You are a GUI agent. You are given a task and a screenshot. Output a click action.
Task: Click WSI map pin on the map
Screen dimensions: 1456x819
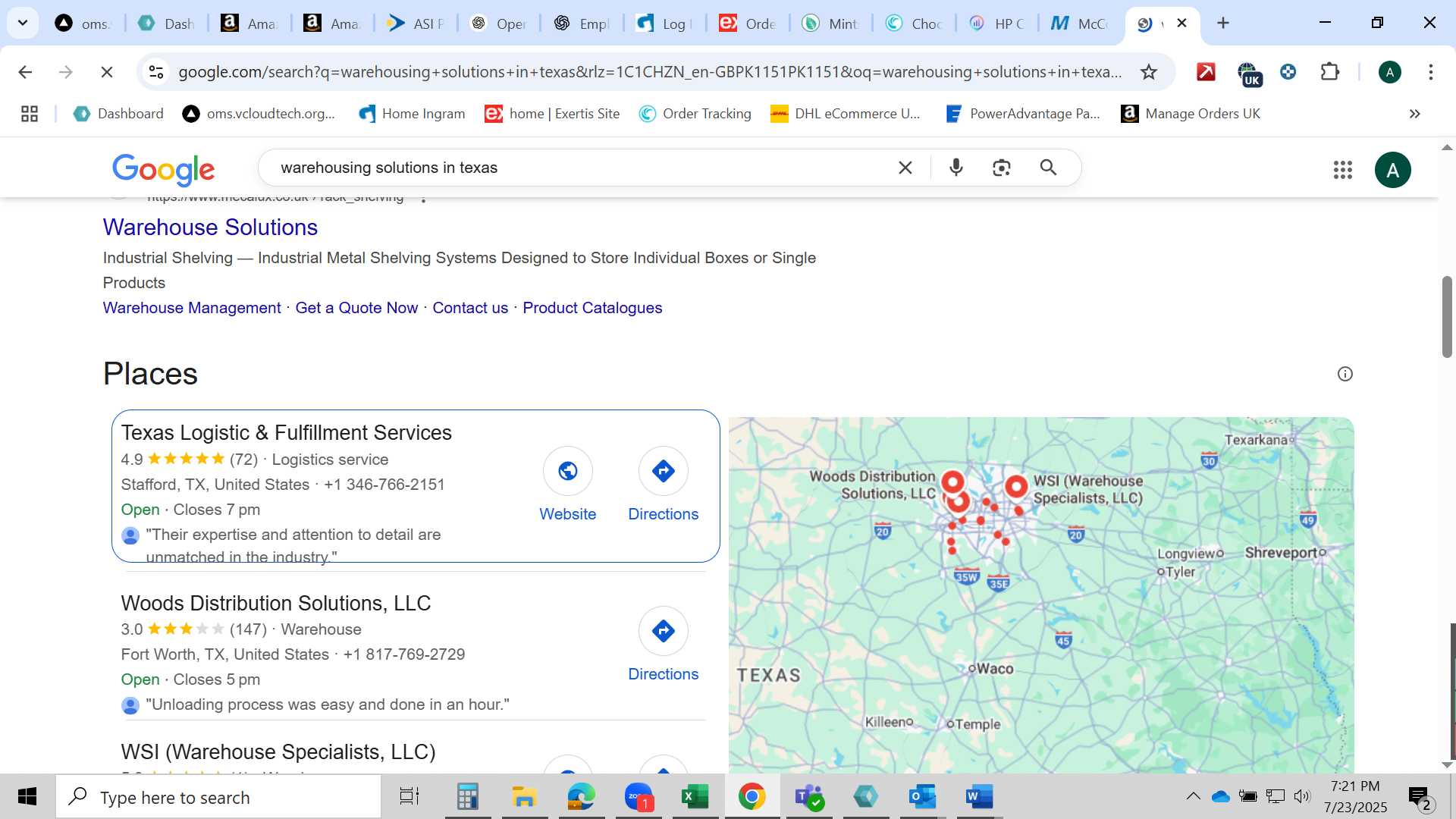[1016, 486]
